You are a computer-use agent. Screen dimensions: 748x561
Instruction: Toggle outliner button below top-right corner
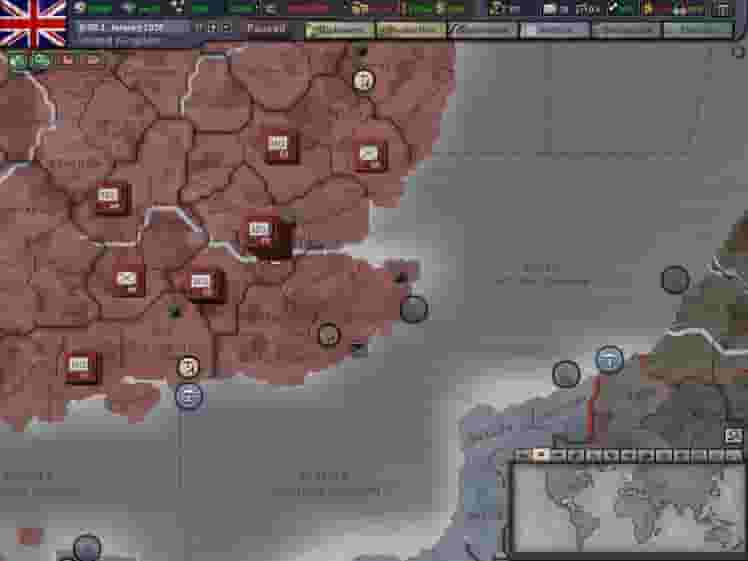[x=739, y=52]
